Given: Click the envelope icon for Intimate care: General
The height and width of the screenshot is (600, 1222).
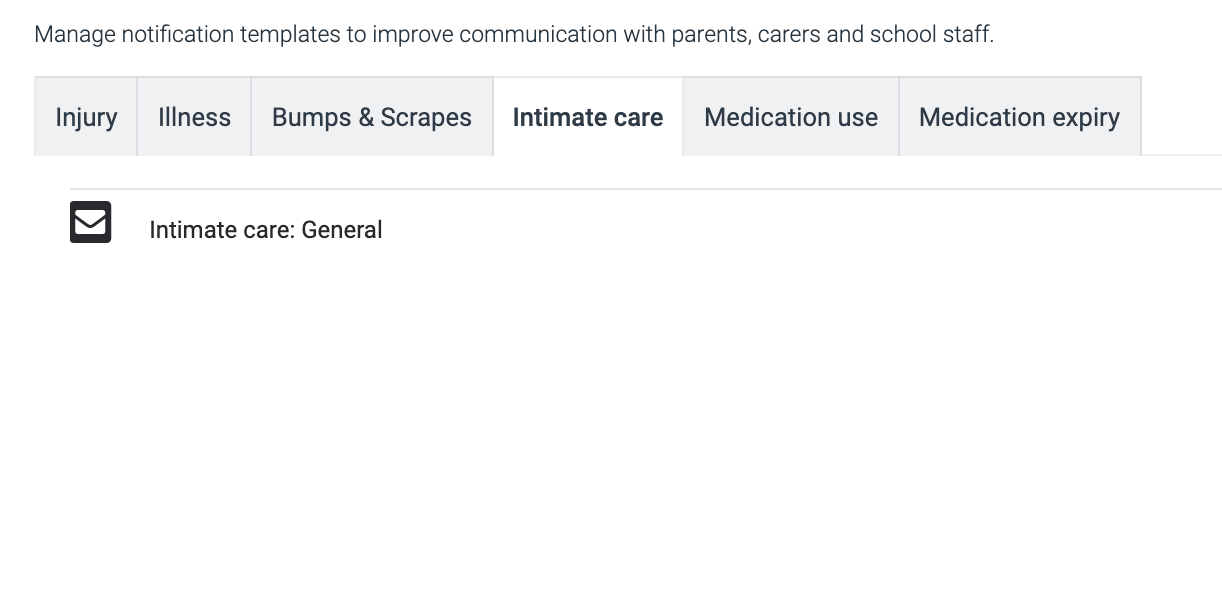Looking at the screenshot, I should pyautogui.click(x=90, y=222).
